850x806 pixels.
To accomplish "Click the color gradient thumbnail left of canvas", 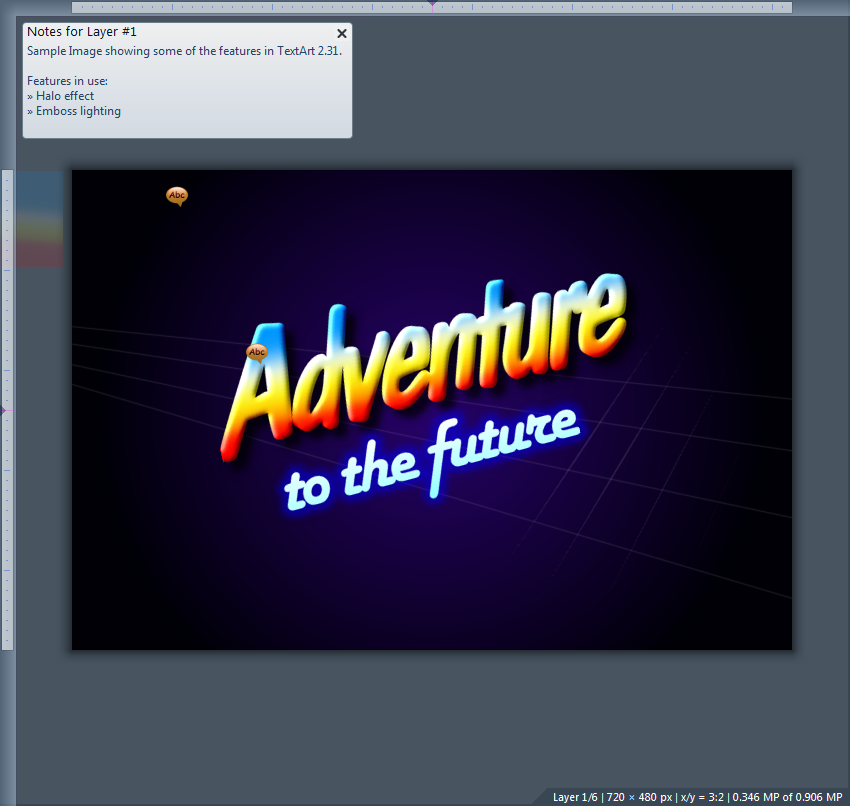I will (40, 218).
